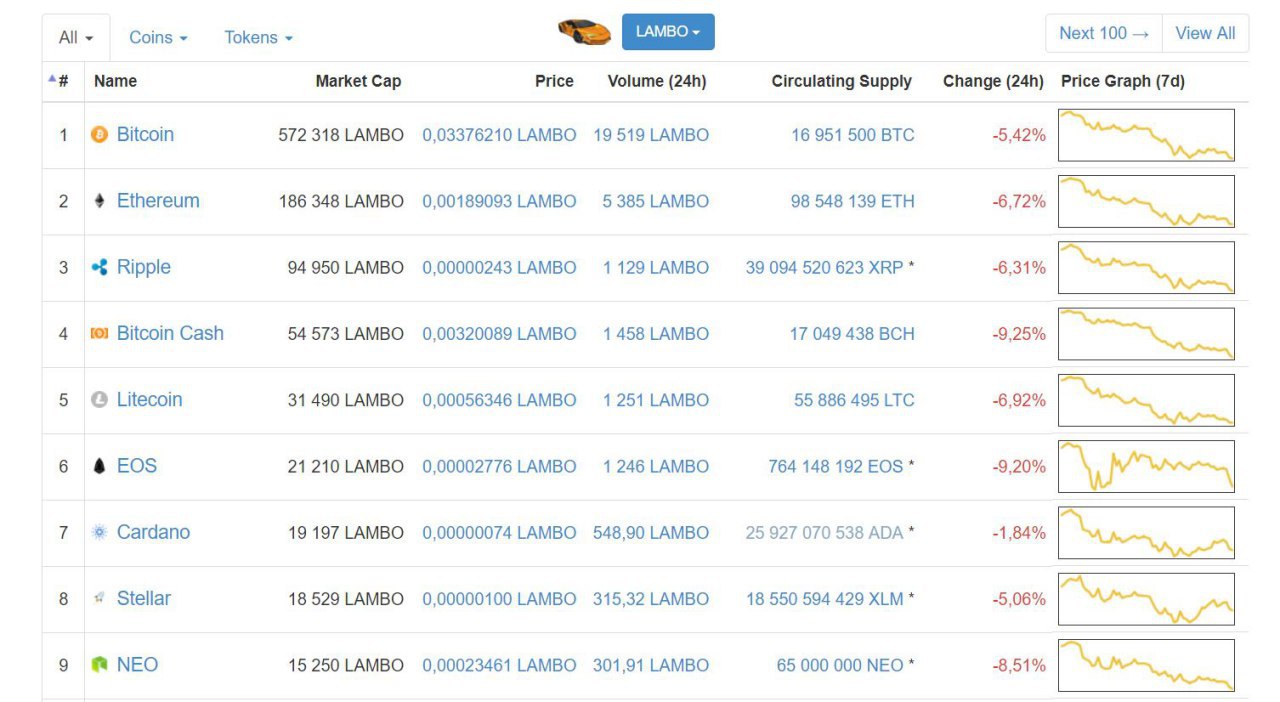
Task: Click the sort arrow beside # column
Action: [x=52, y=78]
